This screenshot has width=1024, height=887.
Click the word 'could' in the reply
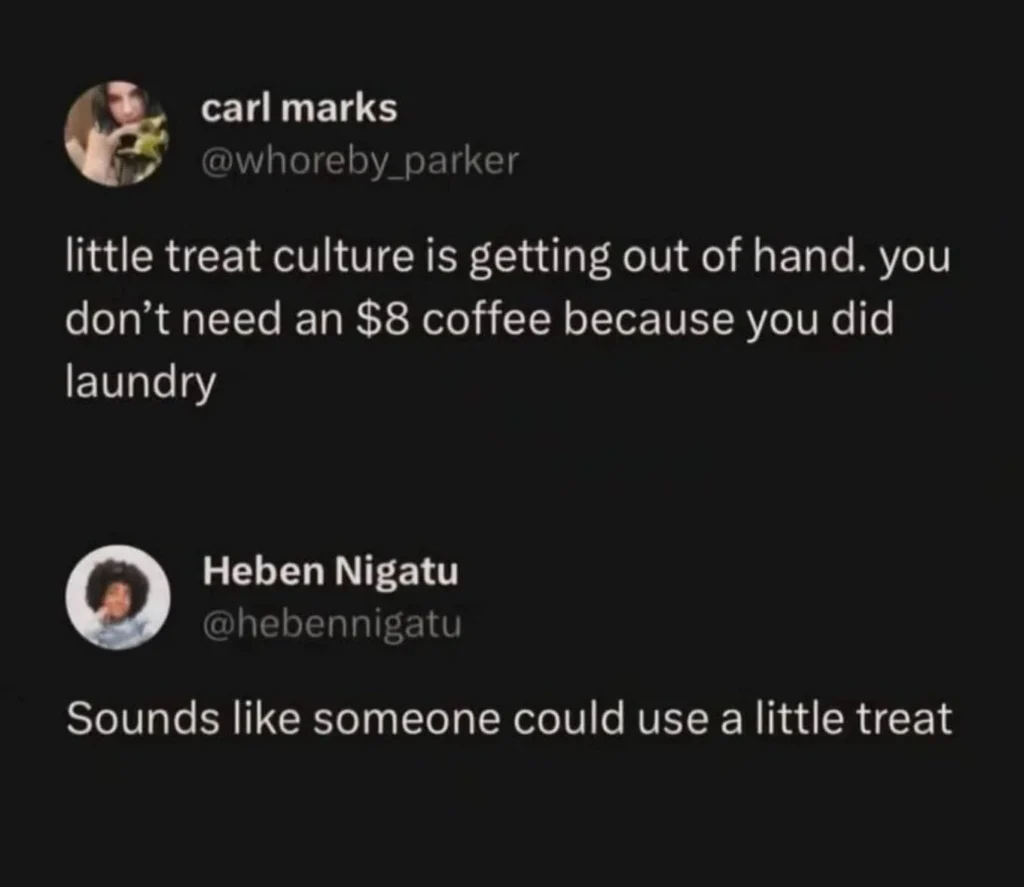click(568, 718)
